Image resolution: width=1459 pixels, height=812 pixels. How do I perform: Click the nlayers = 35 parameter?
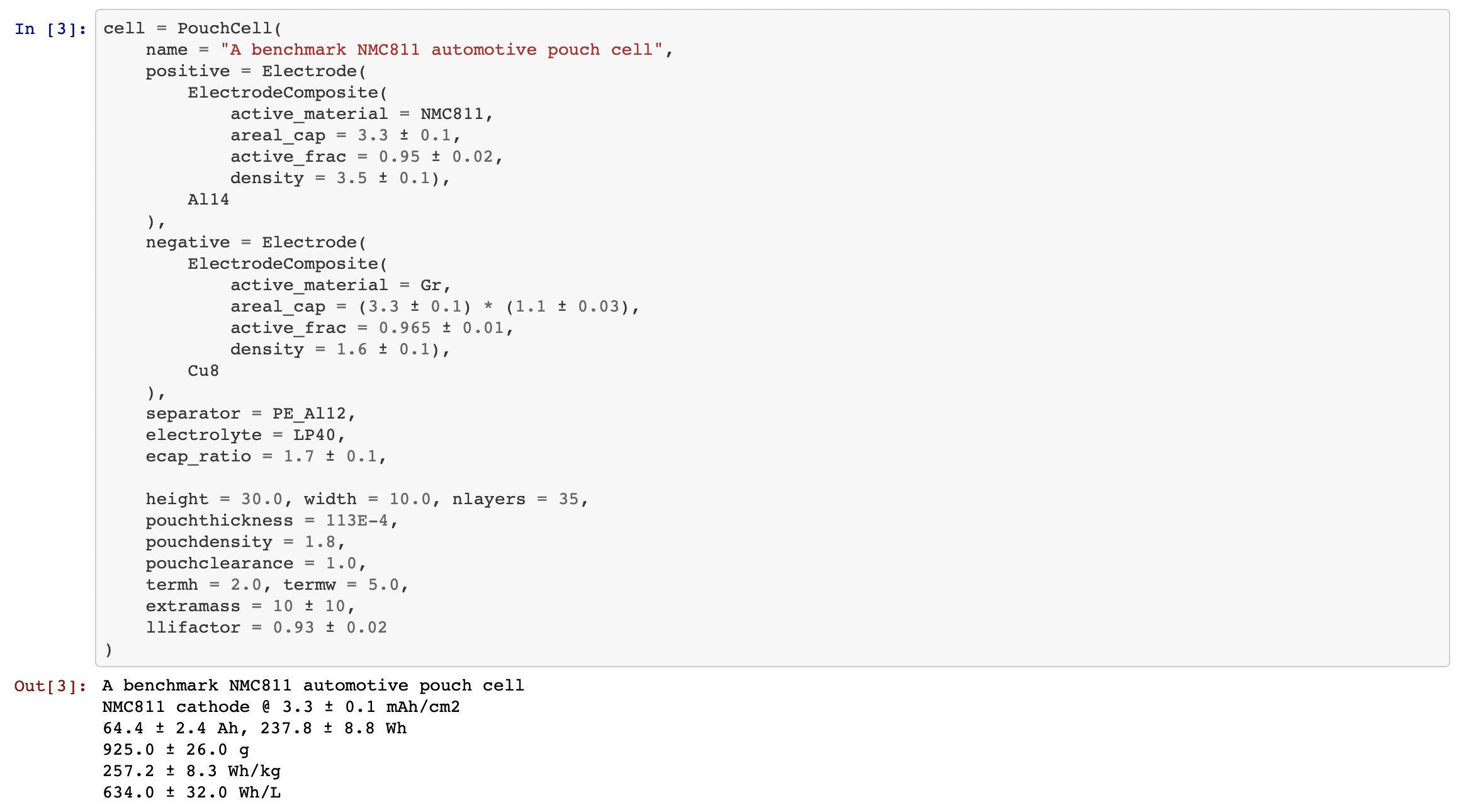pyautogui.click(x=515, y=499)
